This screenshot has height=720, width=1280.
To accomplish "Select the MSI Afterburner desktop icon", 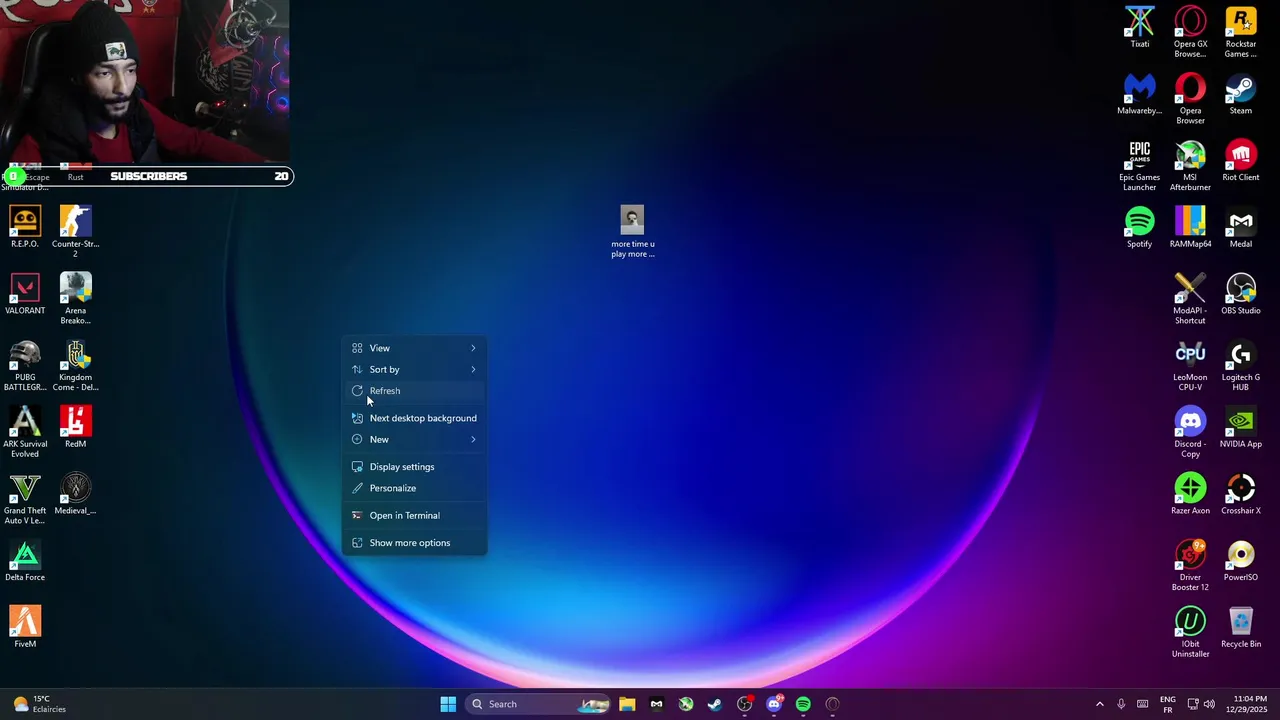I will 1190,165.
